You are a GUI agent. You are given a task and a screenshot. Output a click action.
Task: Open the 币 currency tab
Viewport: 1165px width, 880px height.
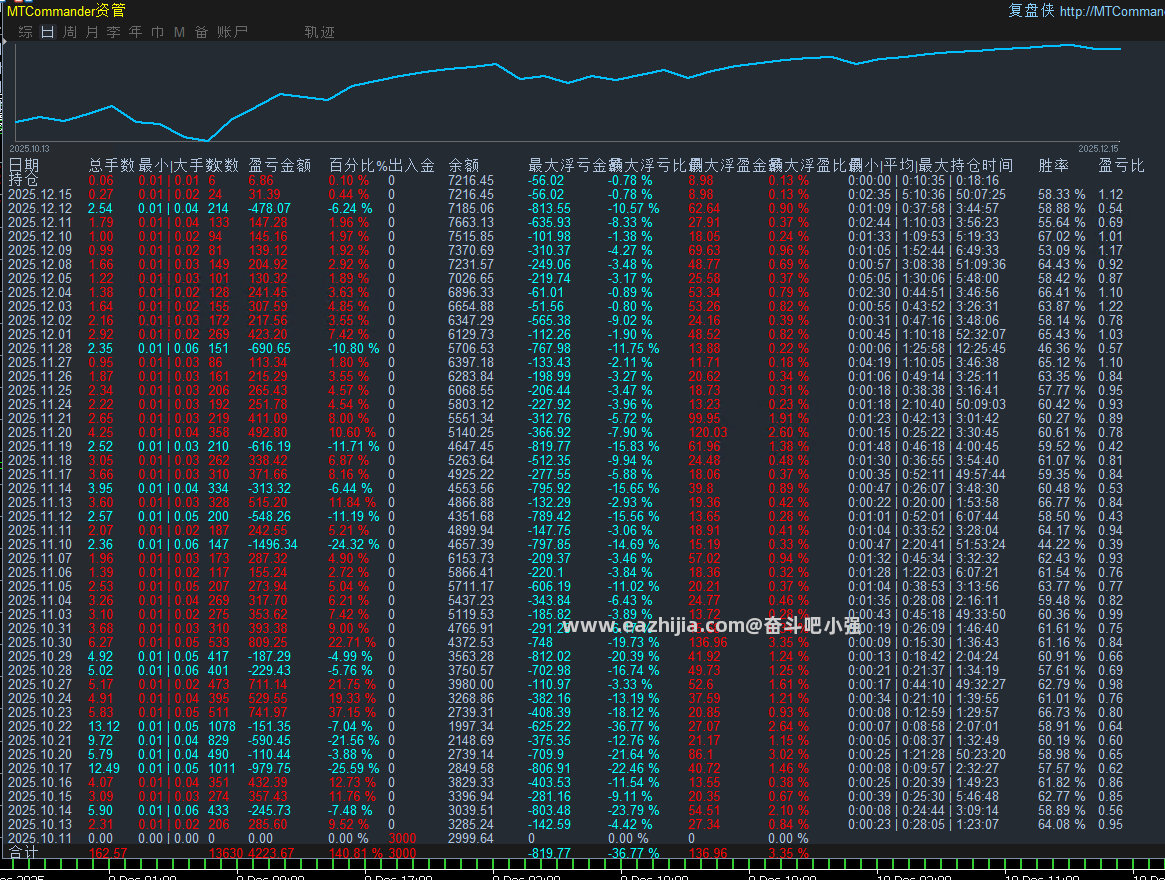pyautogui.click(x=158, y=32)
